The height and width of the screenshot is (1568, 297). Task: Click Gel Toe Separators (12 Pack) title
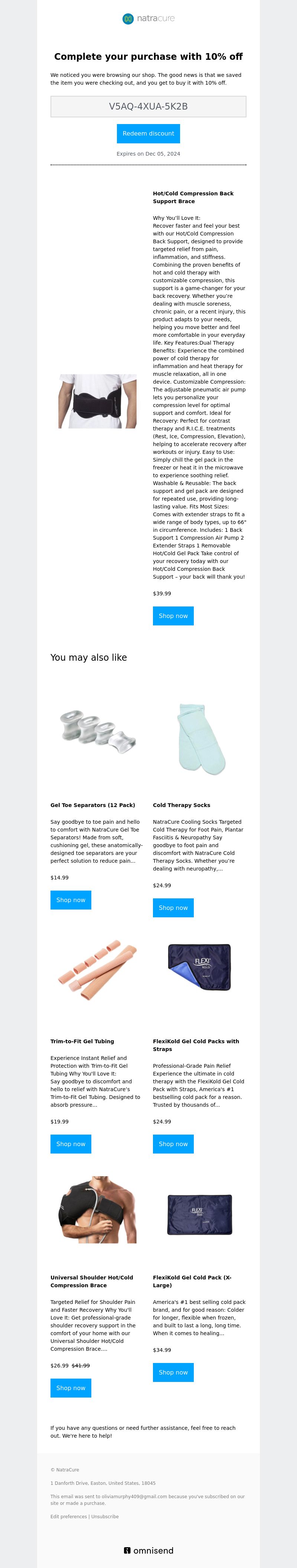click(92, 805)
